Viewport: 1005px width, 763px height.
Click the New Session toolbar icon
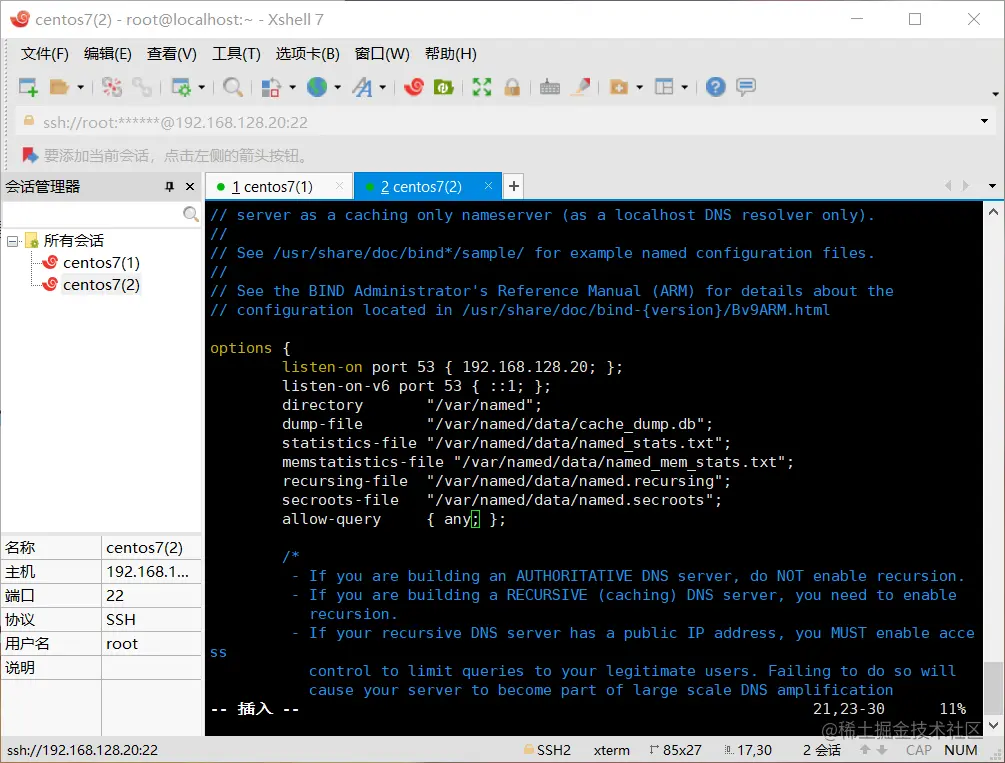29,87
